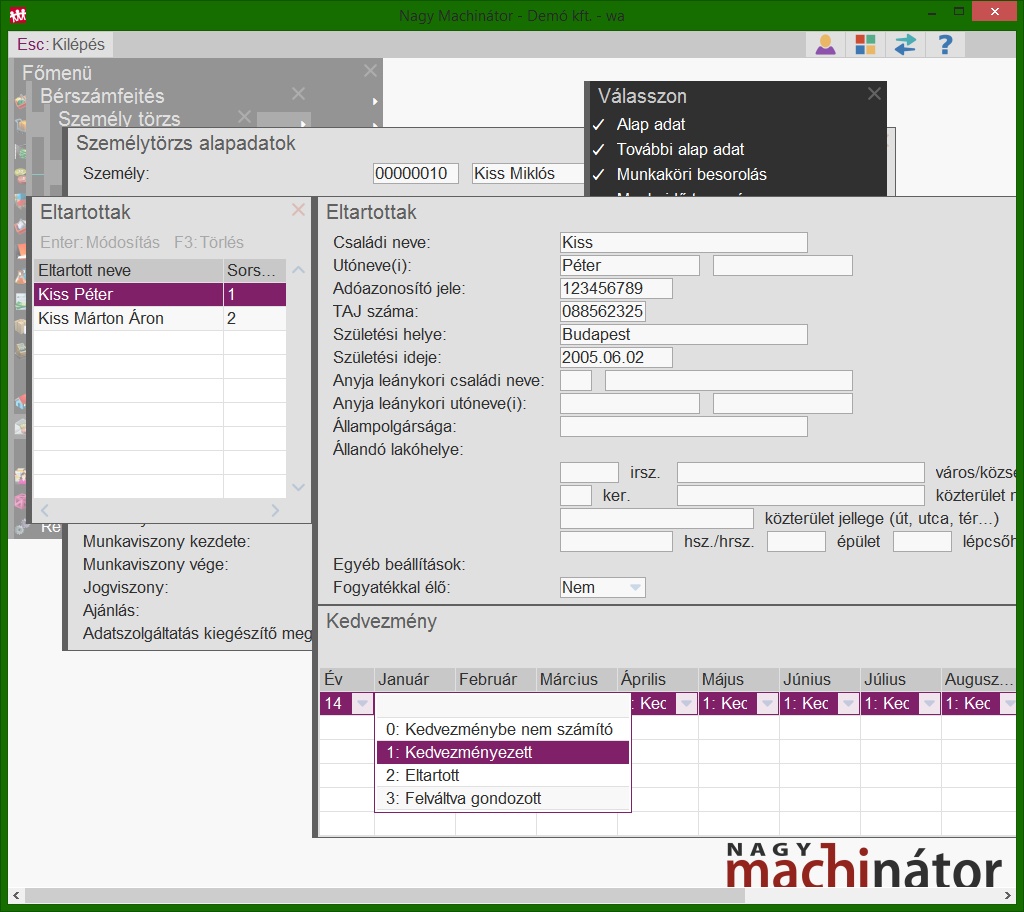Open the four colored squares module icon
1024x912 pixels.
(x=865, y=45)
